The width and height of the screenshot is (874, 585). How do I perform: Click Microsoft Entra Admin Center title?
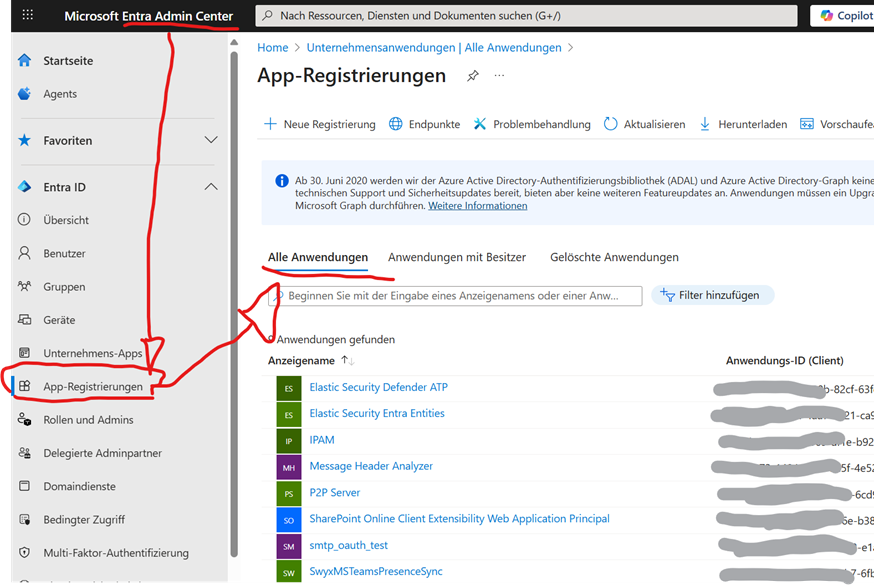tap(148, 16)
